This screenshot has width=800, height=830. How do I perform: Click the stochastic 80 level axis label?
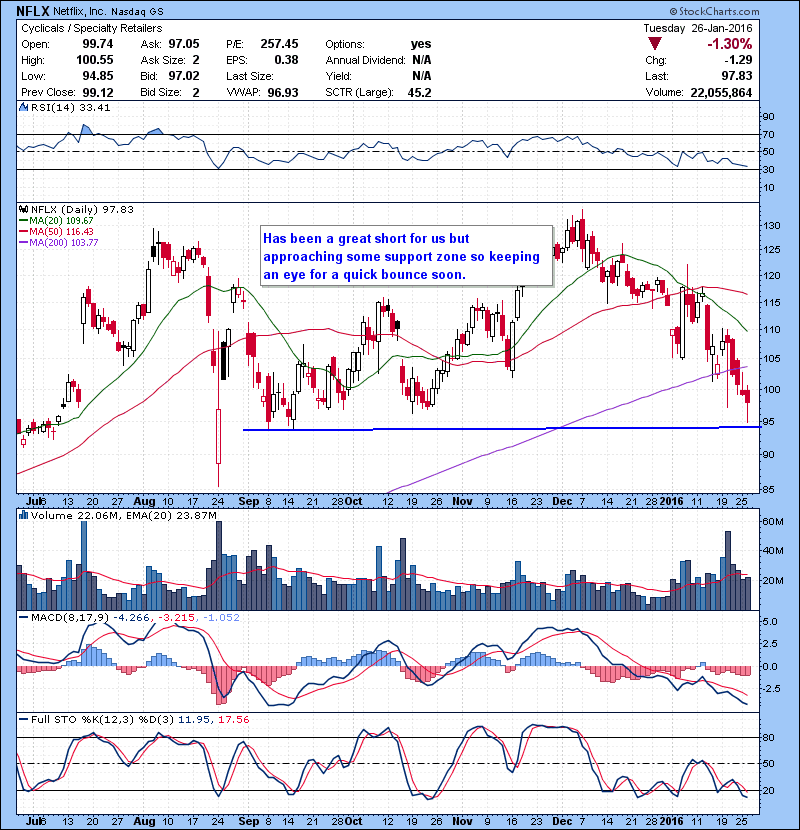tap(768, 737)
